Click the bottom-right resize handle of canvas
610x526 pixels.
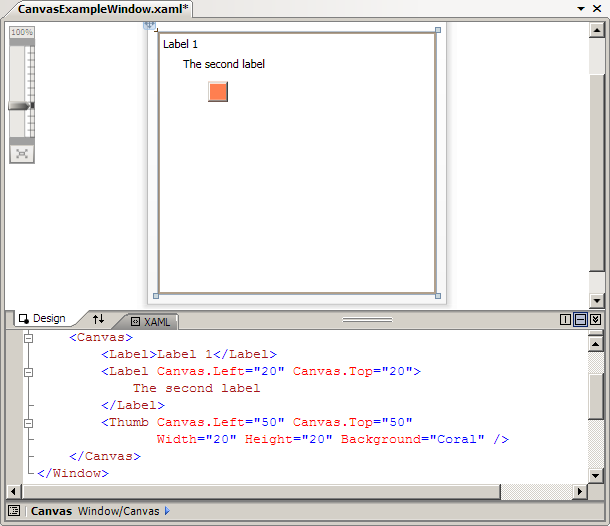pyautogui.click(x=438, y=296)
